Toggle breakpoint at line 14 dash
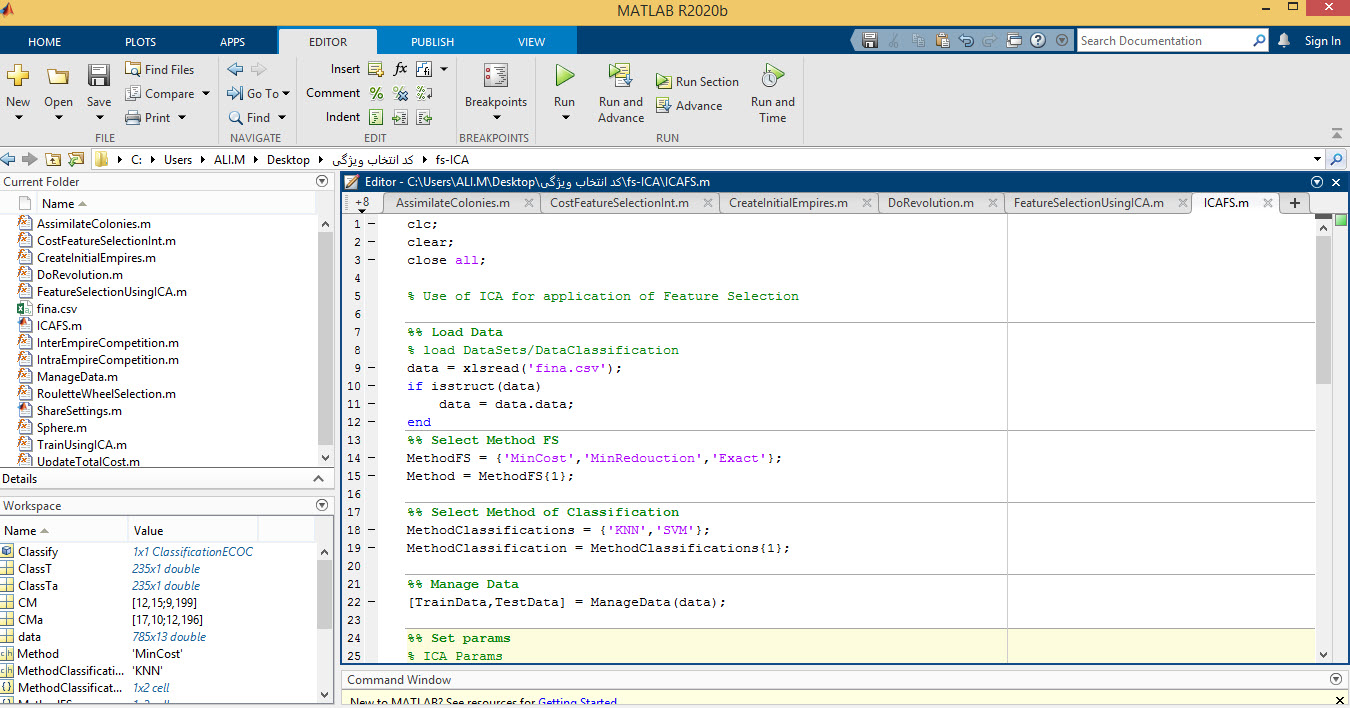Screen dimensions: 1350x708 [371, 458]
